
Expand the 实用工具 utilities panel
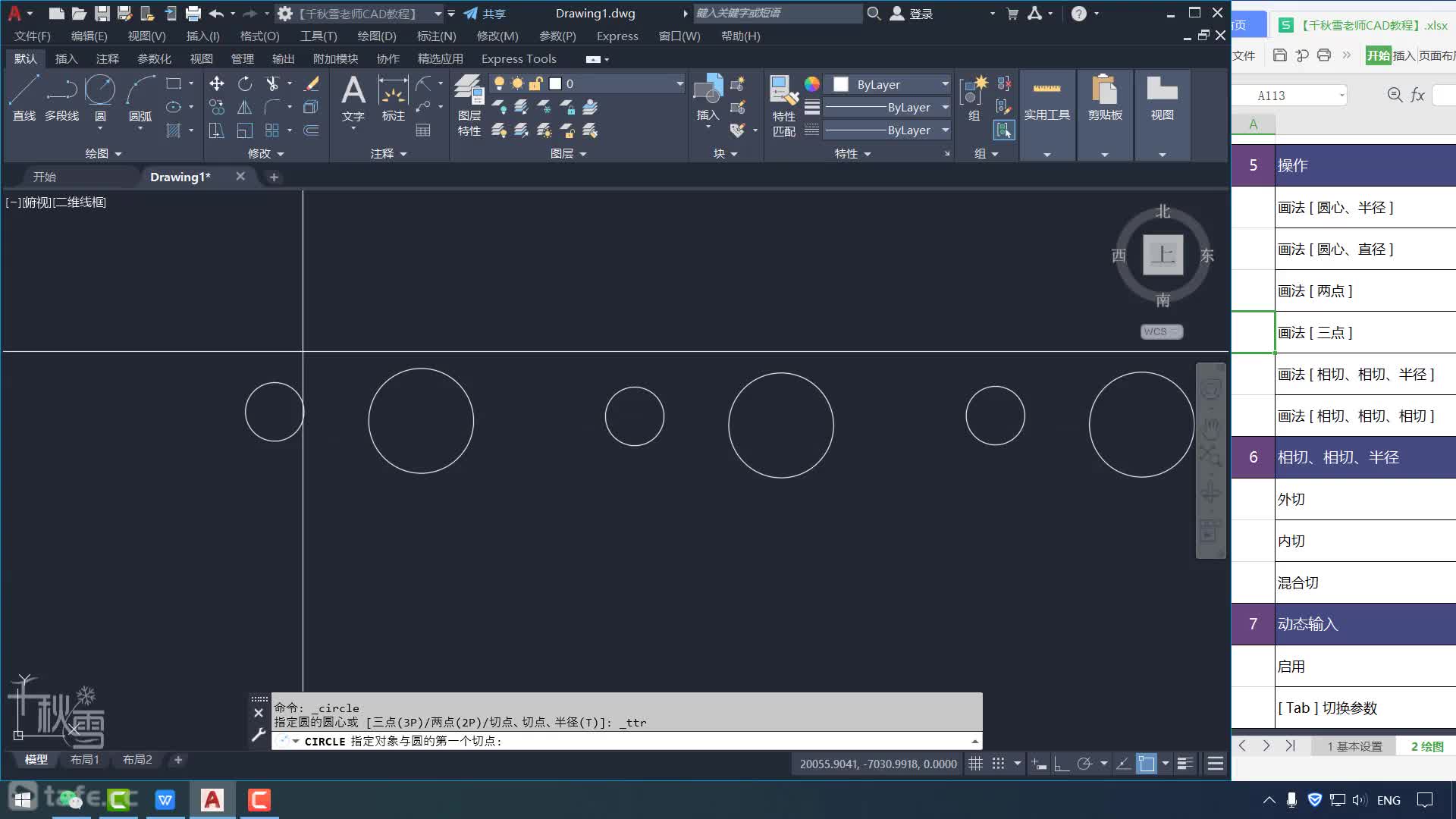[1046, 154]
